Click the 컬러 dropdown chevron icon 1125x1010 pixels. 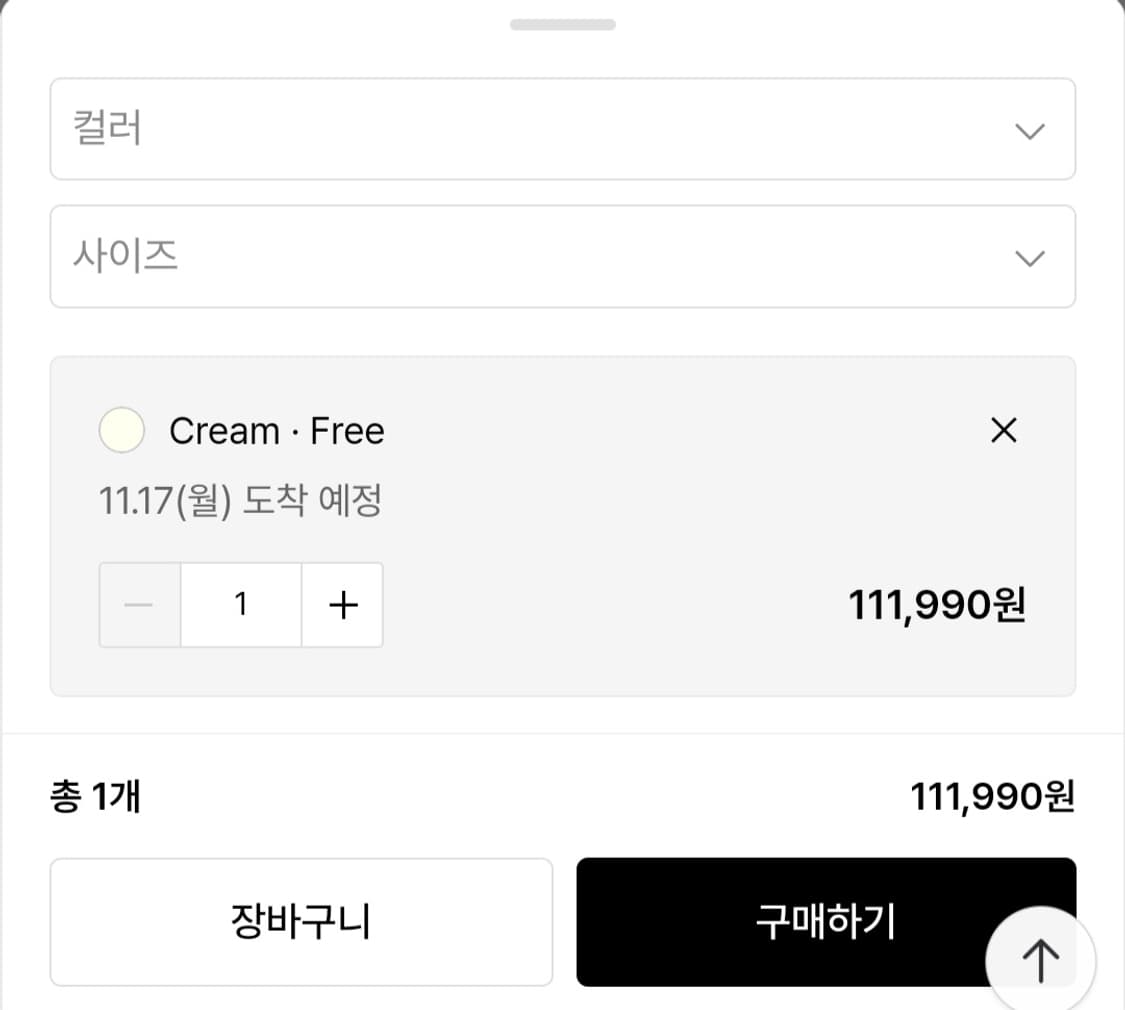point(1030,130)
